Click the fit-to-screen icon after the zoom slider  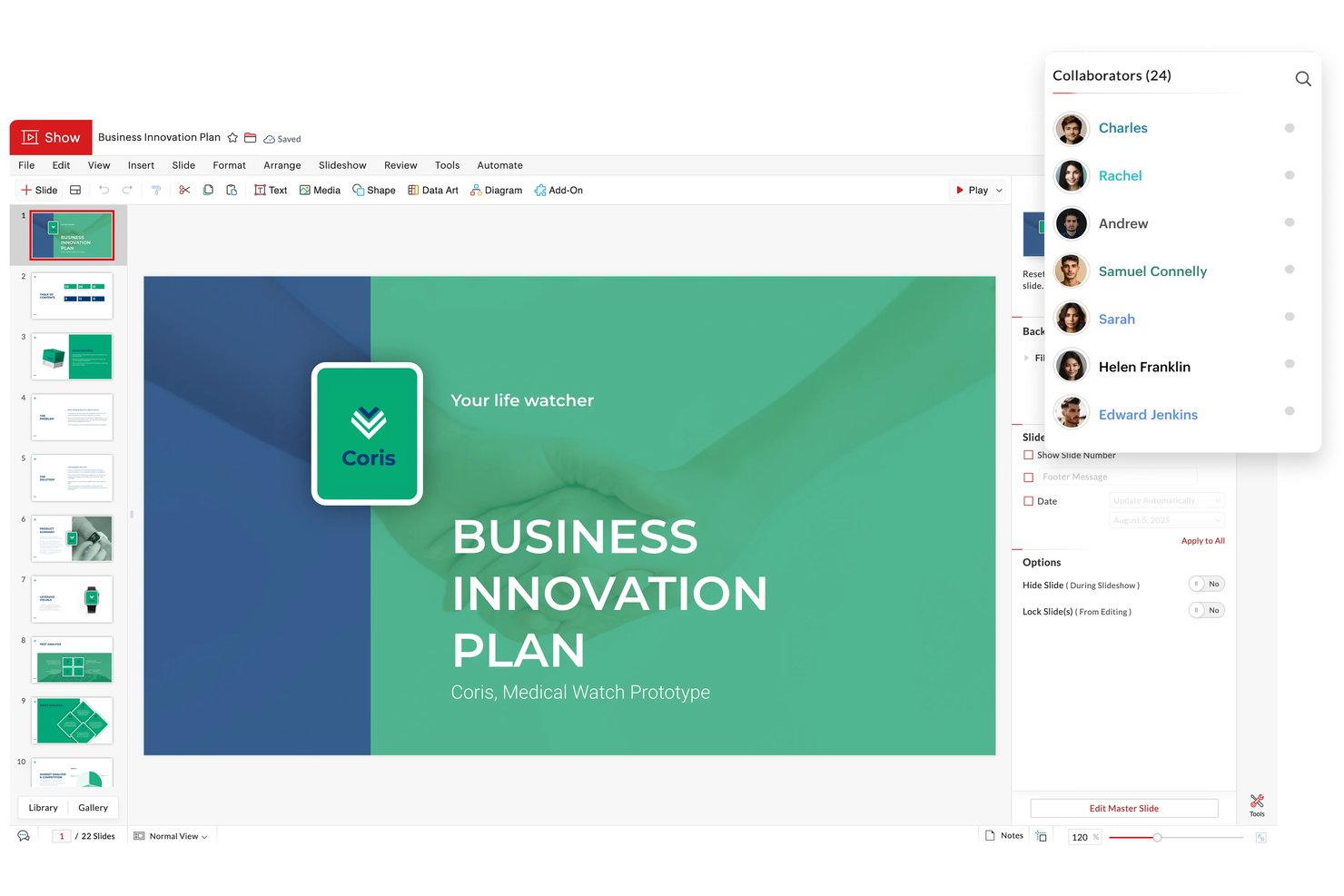click(x=1261, y=837)
